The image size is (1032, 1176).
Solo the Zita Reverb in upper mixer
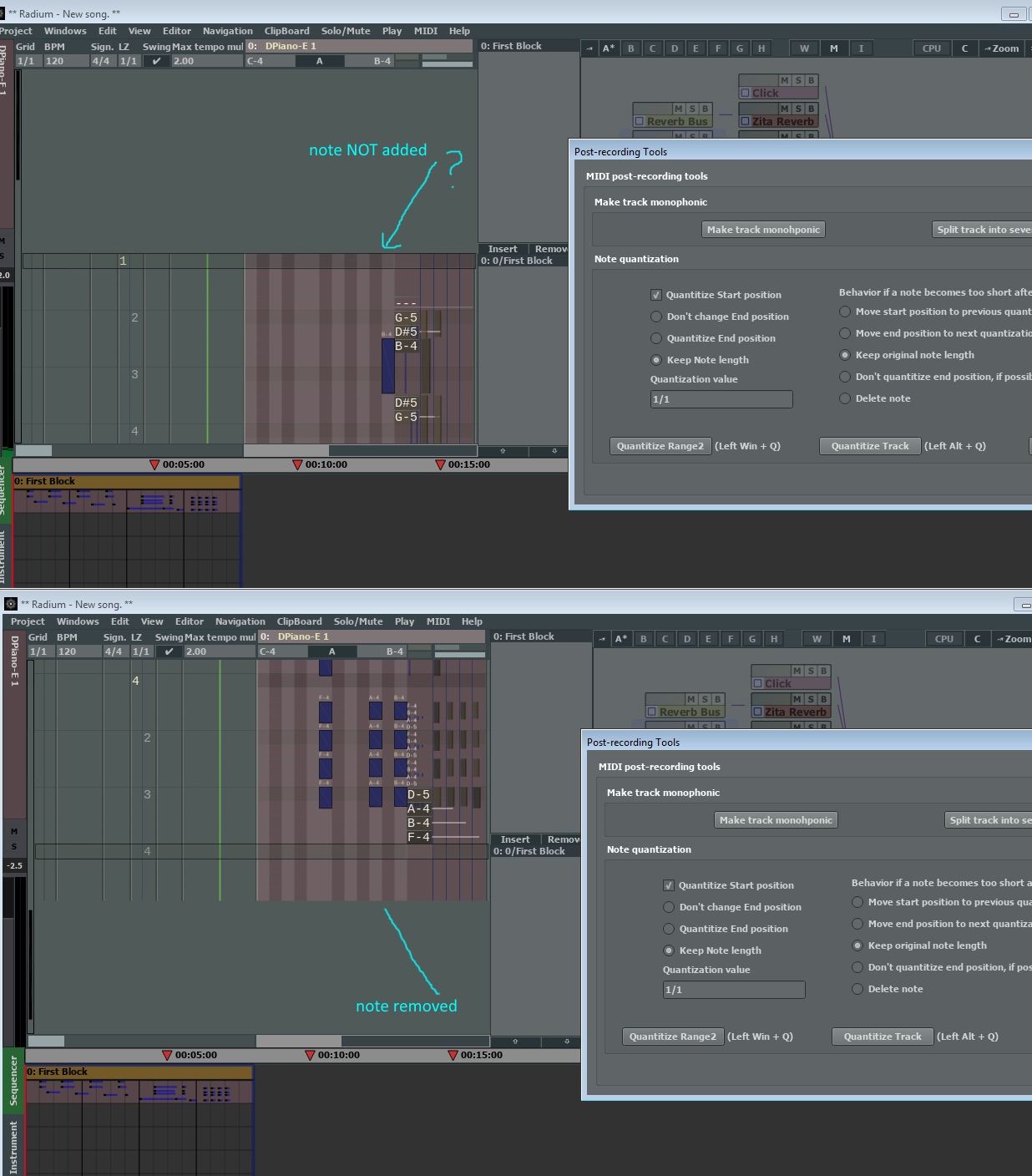point(798,109)
